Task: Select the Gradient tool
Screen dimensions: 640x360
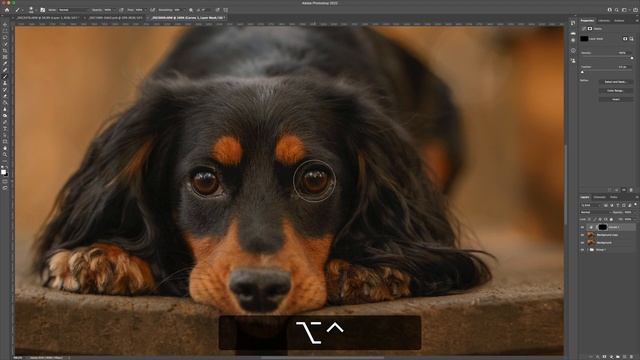Action: (5, 102)
